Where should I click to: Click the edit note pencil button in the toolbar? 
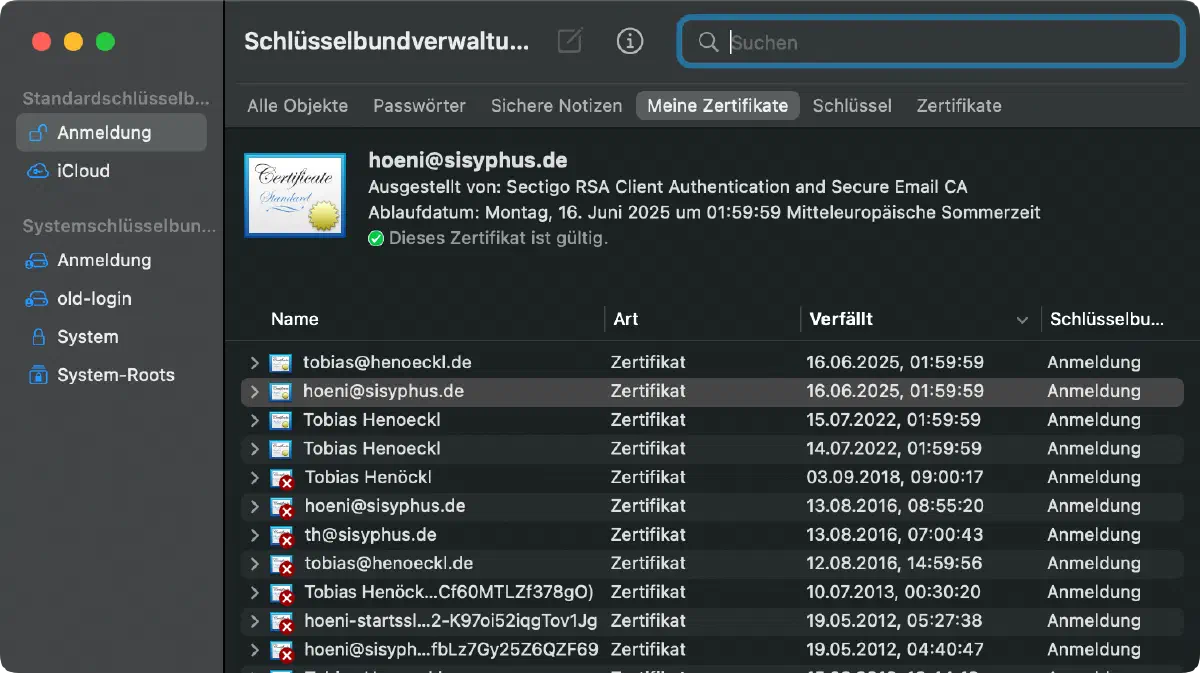(569, 41)
